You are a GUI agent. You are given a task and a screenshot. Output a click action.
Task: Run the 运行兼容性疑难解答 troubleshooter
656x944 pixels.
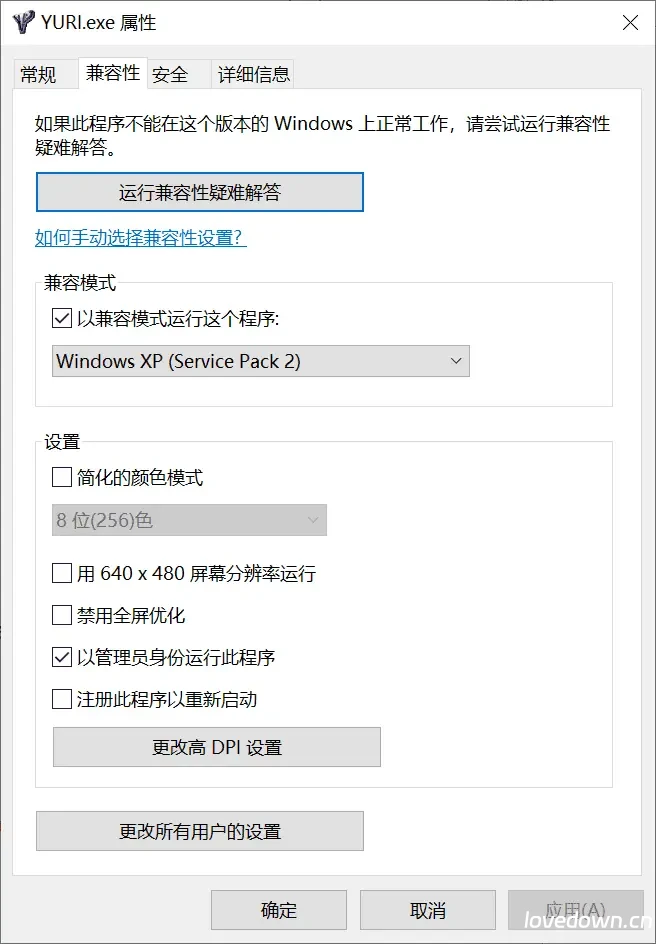[x=199, y=191]
